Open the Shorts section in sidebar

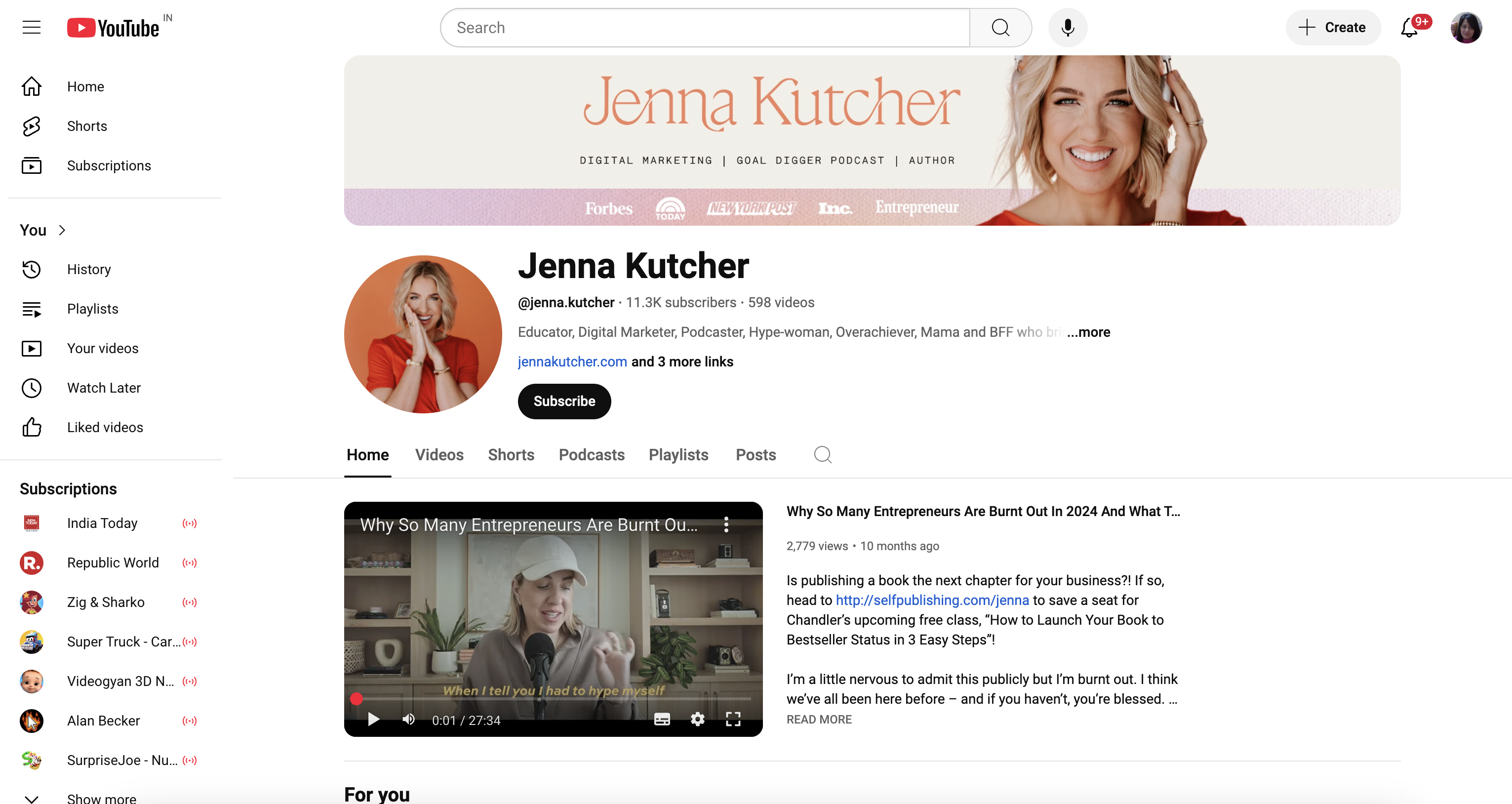pyautogui.click(x=87, y=125)
